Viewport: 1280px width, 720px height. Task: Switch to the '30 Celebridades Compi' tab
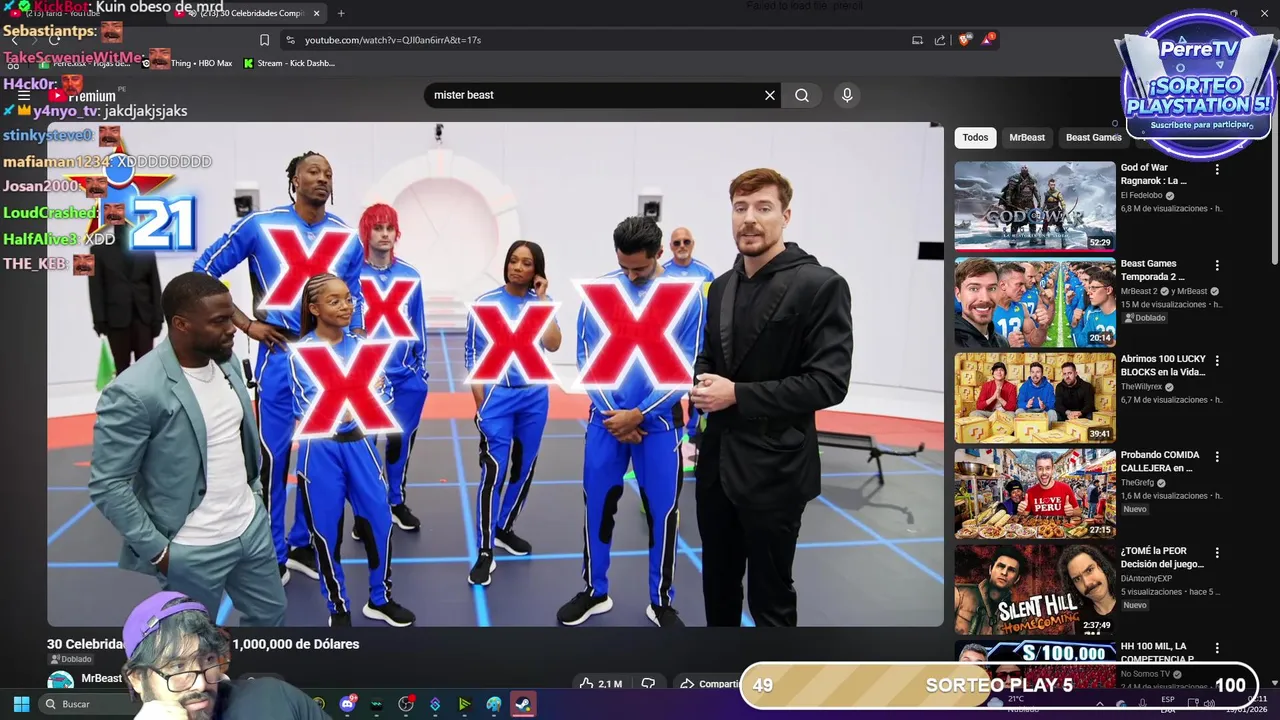click(245, 13)
